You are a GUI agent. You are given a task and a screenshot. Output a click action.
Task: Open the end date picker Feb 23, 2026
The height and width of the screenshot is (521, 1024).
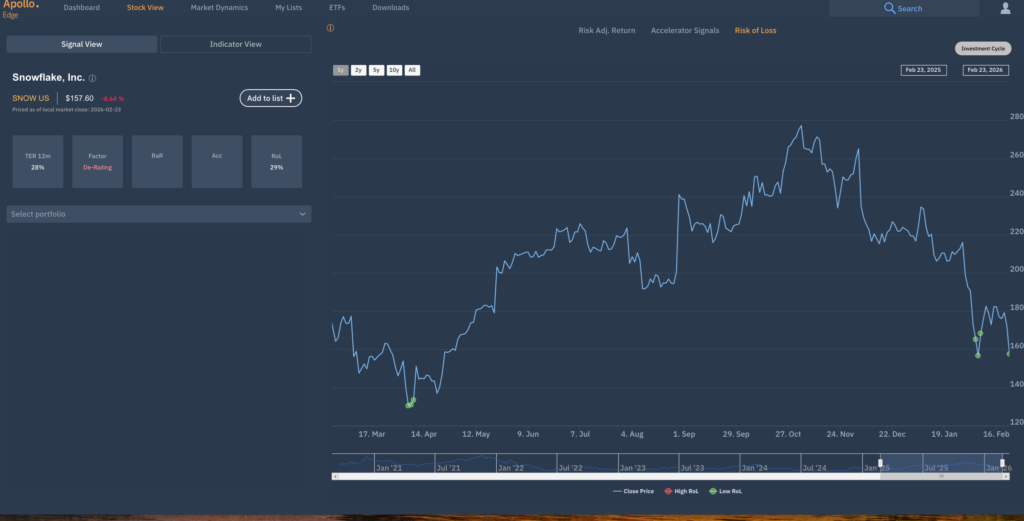(985, 70)
